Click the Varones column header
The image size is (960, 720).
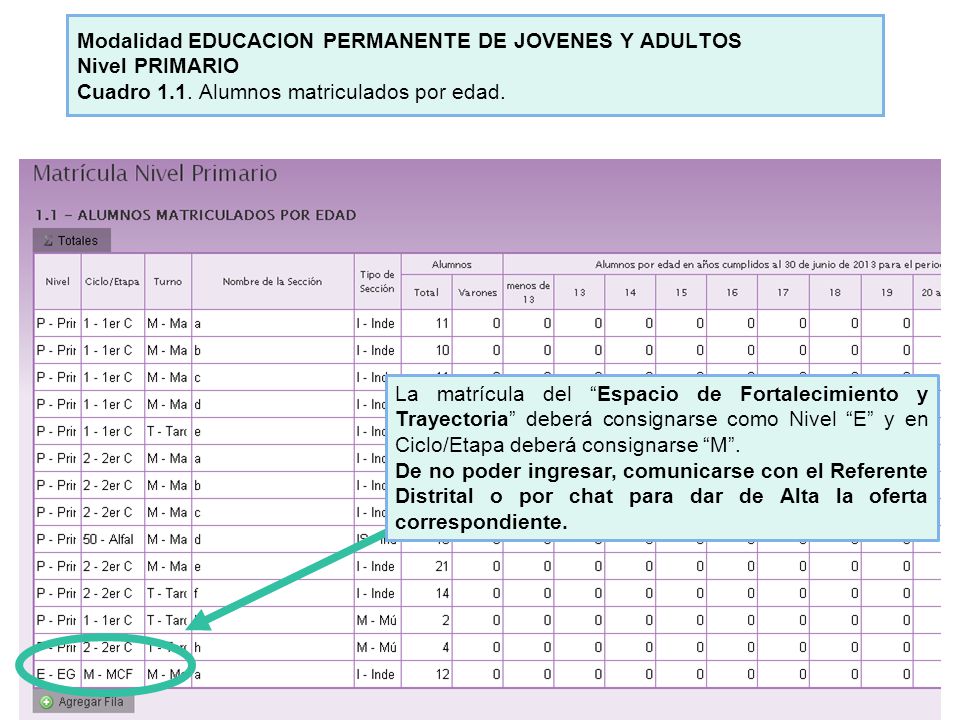[478, 293]
